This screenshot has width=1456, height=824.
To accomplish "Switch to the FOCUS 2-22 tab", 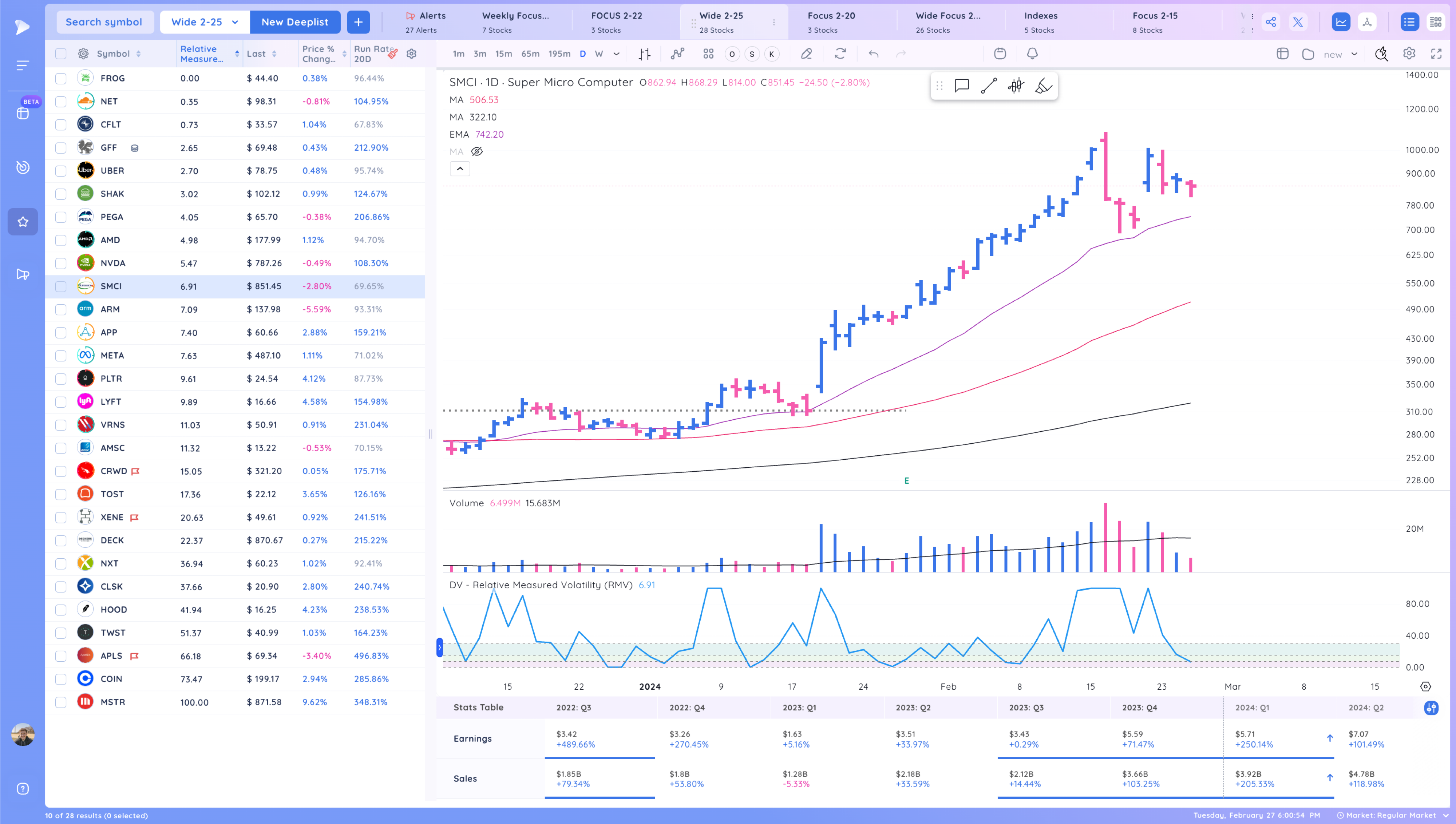I will click(617, 22).
